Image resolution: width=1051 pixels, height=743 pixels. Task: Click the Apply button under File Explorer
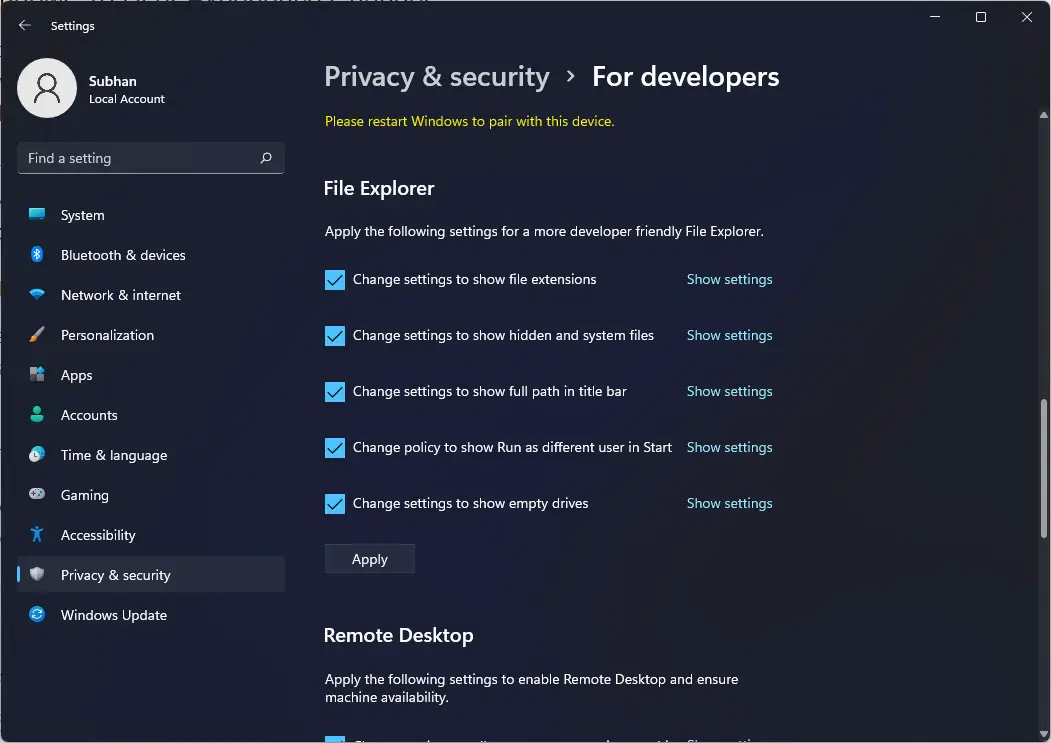click(x=369, y=559)
